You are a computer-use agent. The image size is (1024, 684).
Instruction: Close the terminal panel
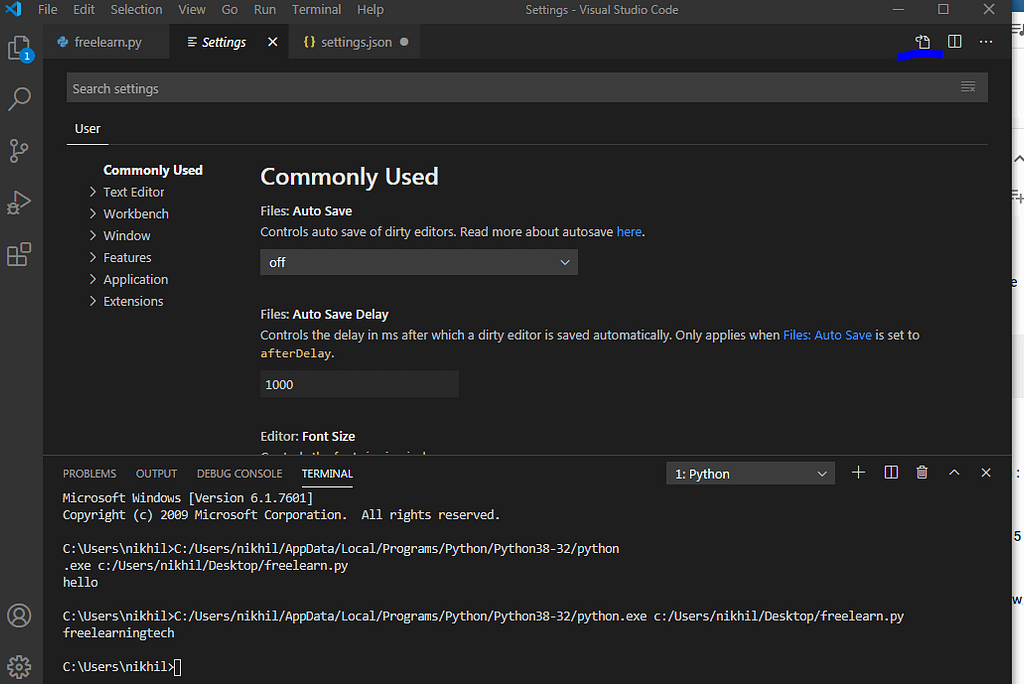tap(986, 472)
